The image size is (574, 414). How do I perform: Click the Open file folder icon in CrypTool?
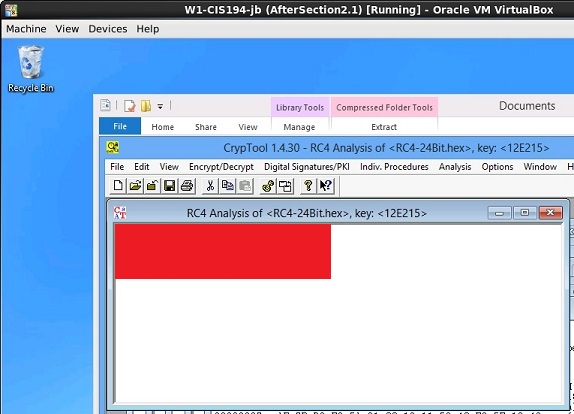[135, 186]
